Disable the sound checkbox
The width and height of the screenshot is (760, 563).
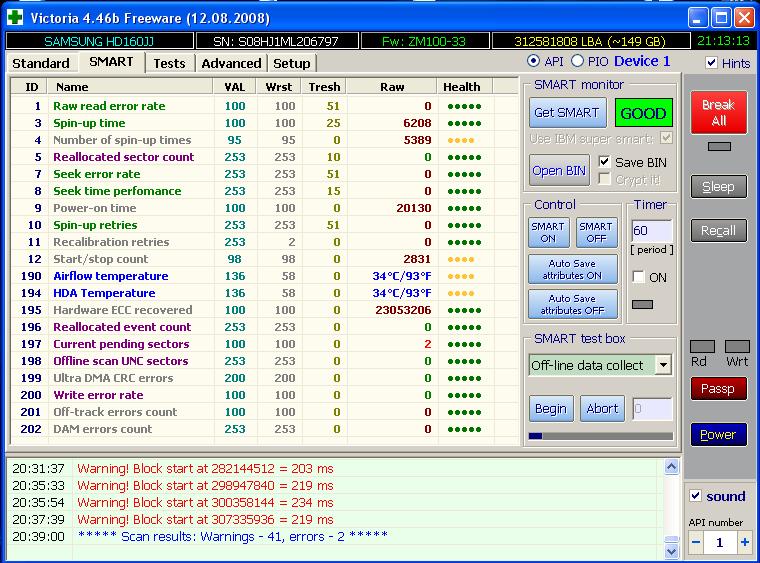pos(696,496)
